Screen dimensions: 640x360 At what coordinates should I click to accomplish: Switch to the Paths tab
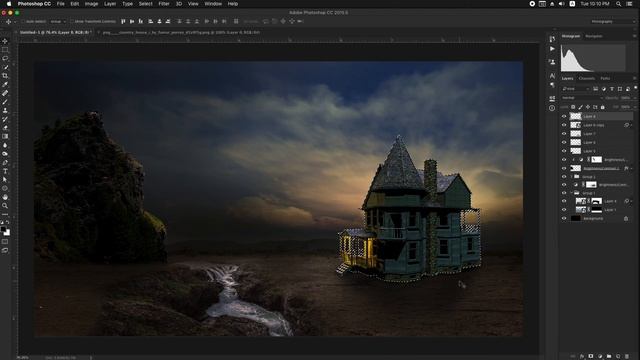pos(605,78)
